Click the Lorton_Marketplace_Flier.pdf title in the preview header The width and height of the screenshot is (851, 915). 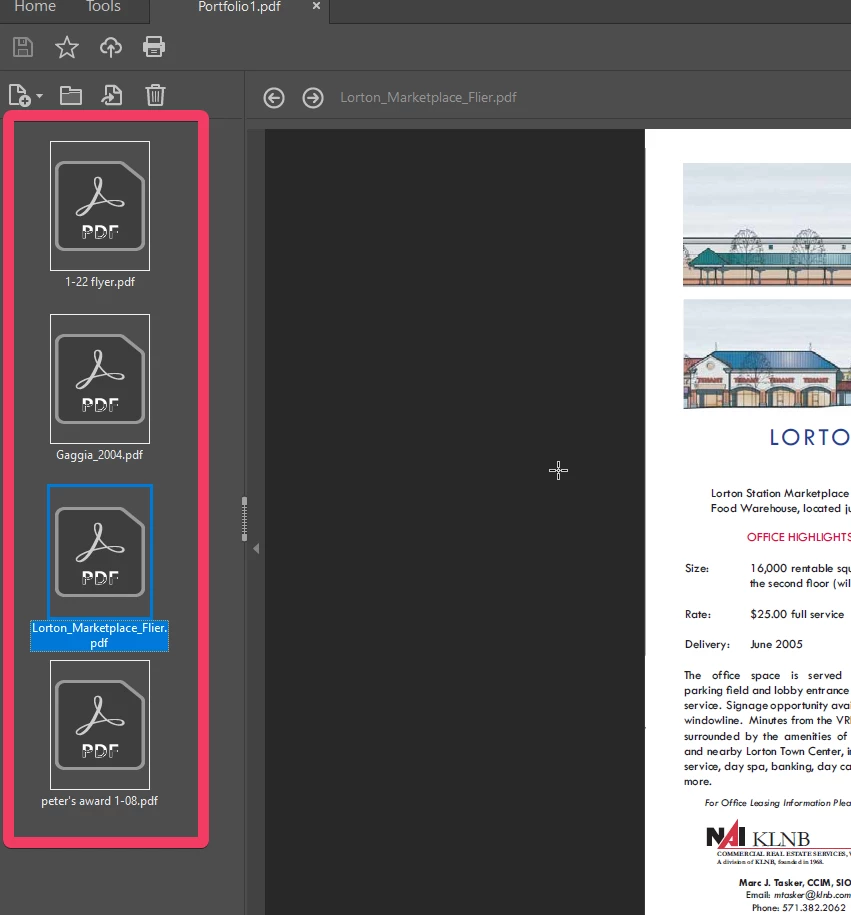click(x=428, y=97)
